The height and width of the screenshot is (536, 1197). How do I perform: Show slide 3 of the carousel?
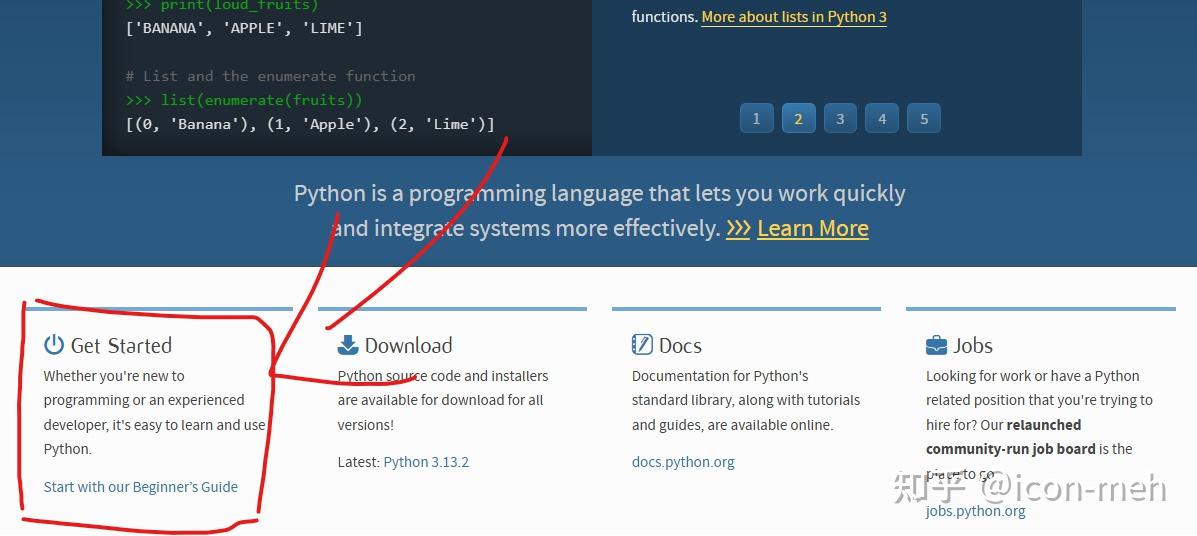coord(840,118)
